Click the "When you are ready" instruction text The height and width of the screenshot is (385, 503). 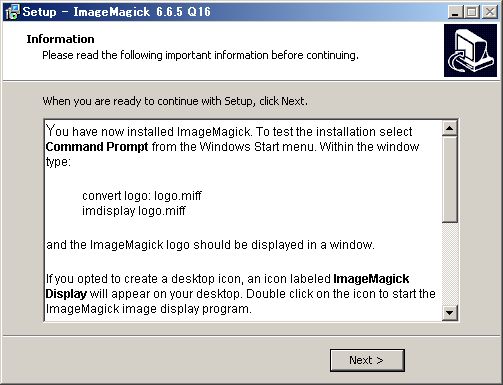point(175,101)
